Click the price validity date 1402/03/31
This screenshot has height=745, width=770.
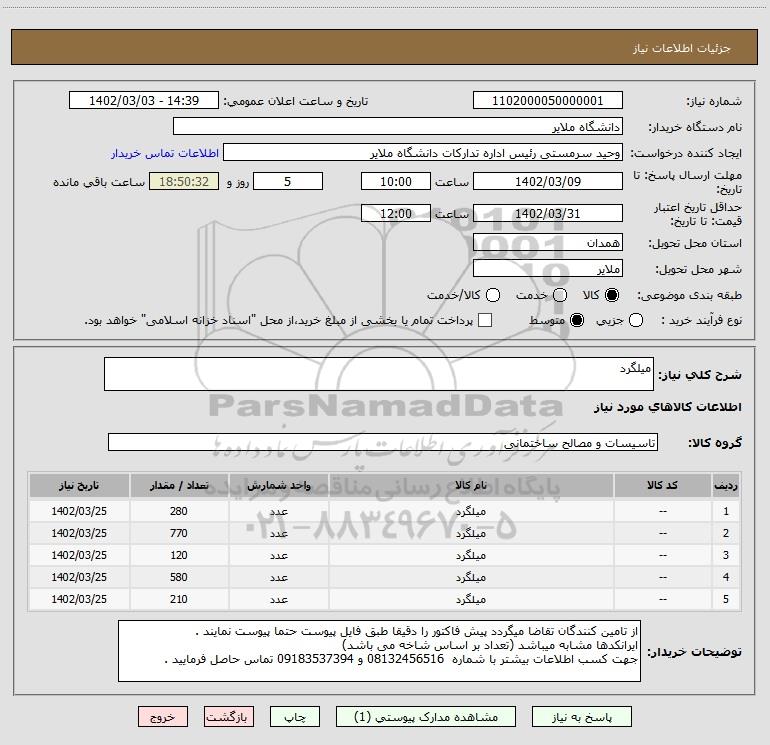coord(548,214)
